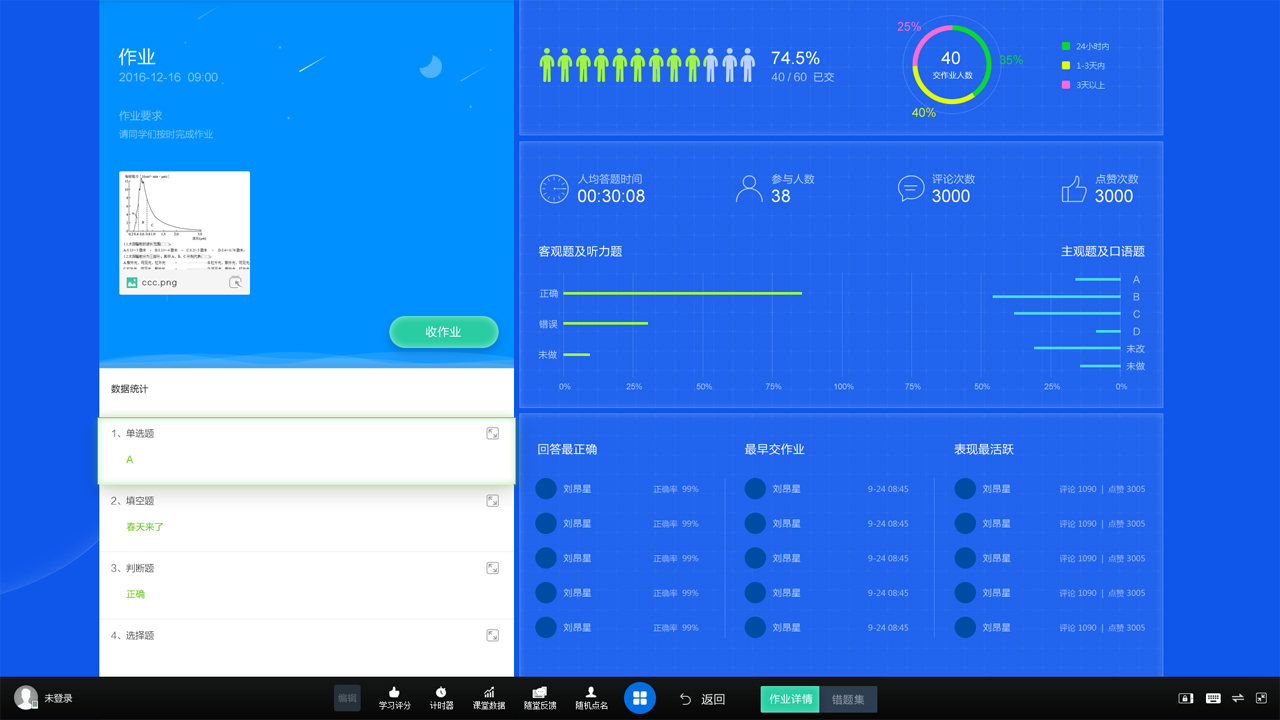Switch to the 错题集 tab
This screenshot has height=720, width=1280.
[849, 699]
